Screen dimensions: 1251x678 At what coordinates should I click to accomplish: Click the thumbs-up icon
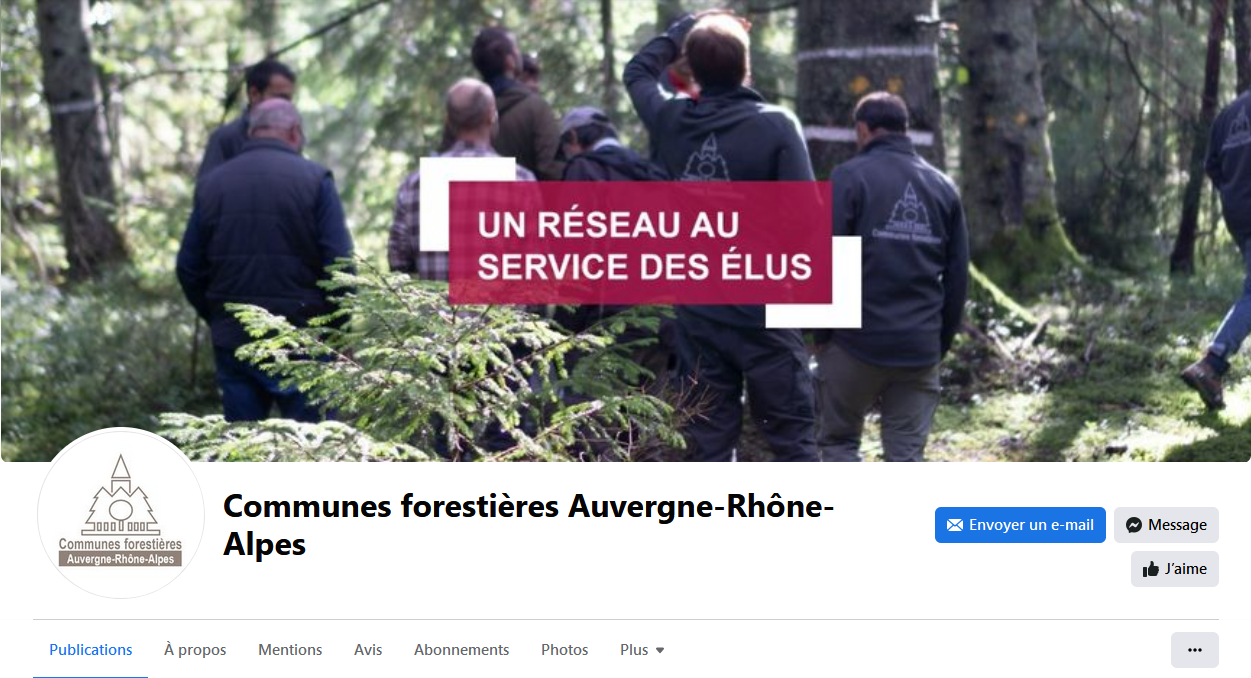(x=1151, y=569)
